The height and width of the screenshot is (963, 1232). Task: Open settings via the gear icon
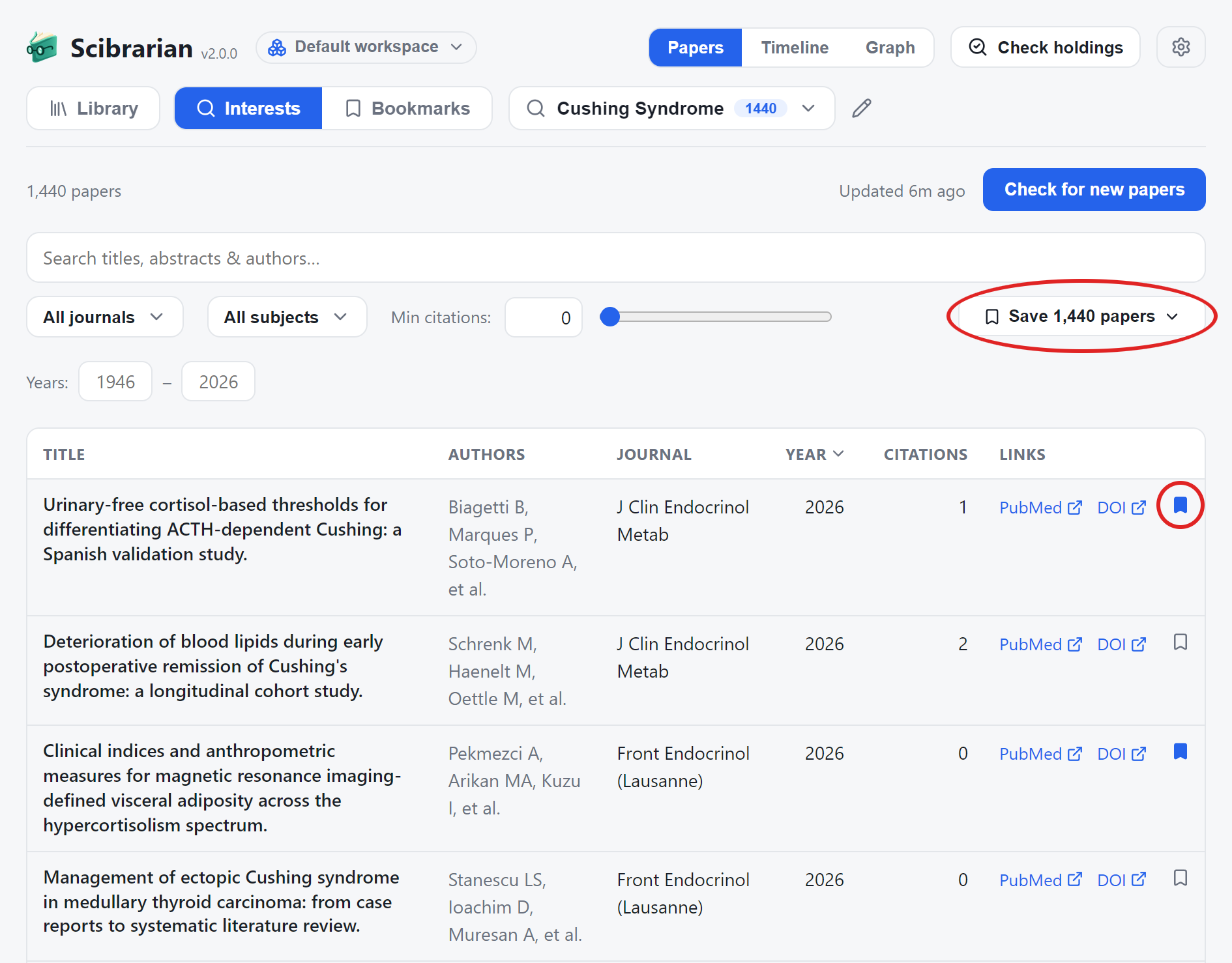point(1181,47)
